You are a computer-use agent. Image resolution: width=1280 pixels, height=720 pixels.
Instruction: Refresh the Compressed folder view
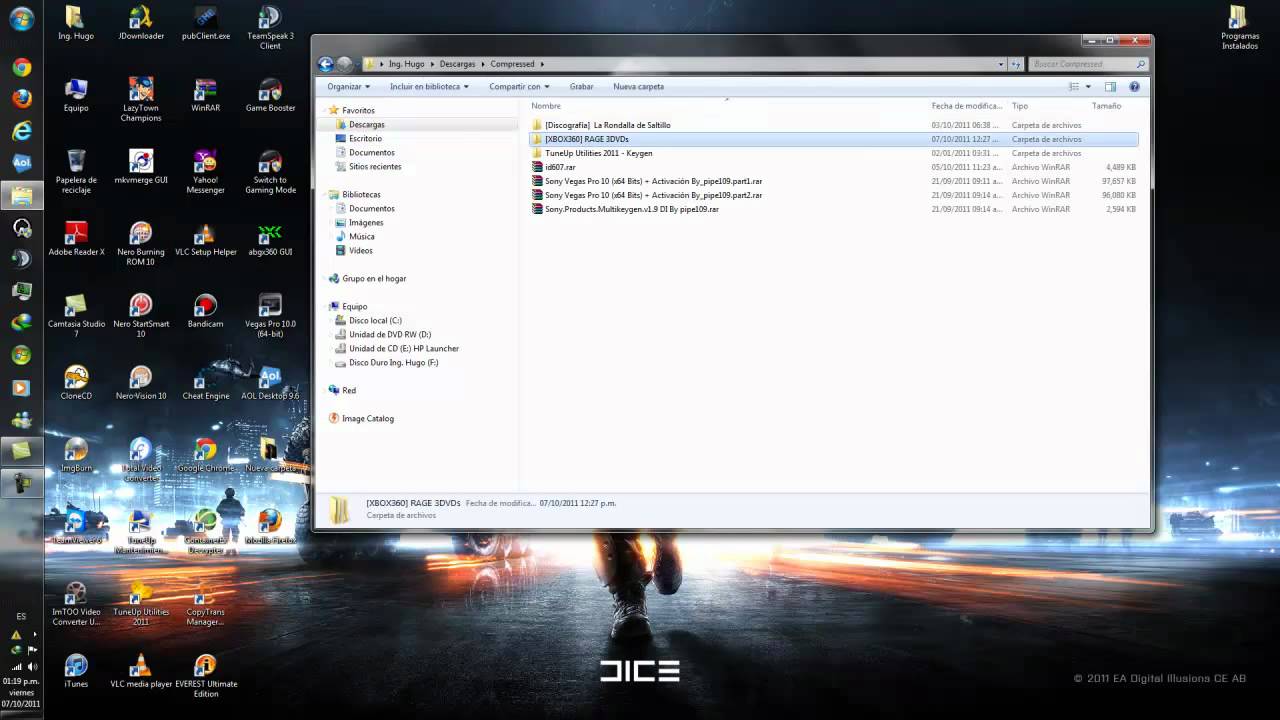click(x=1016, y=64)
